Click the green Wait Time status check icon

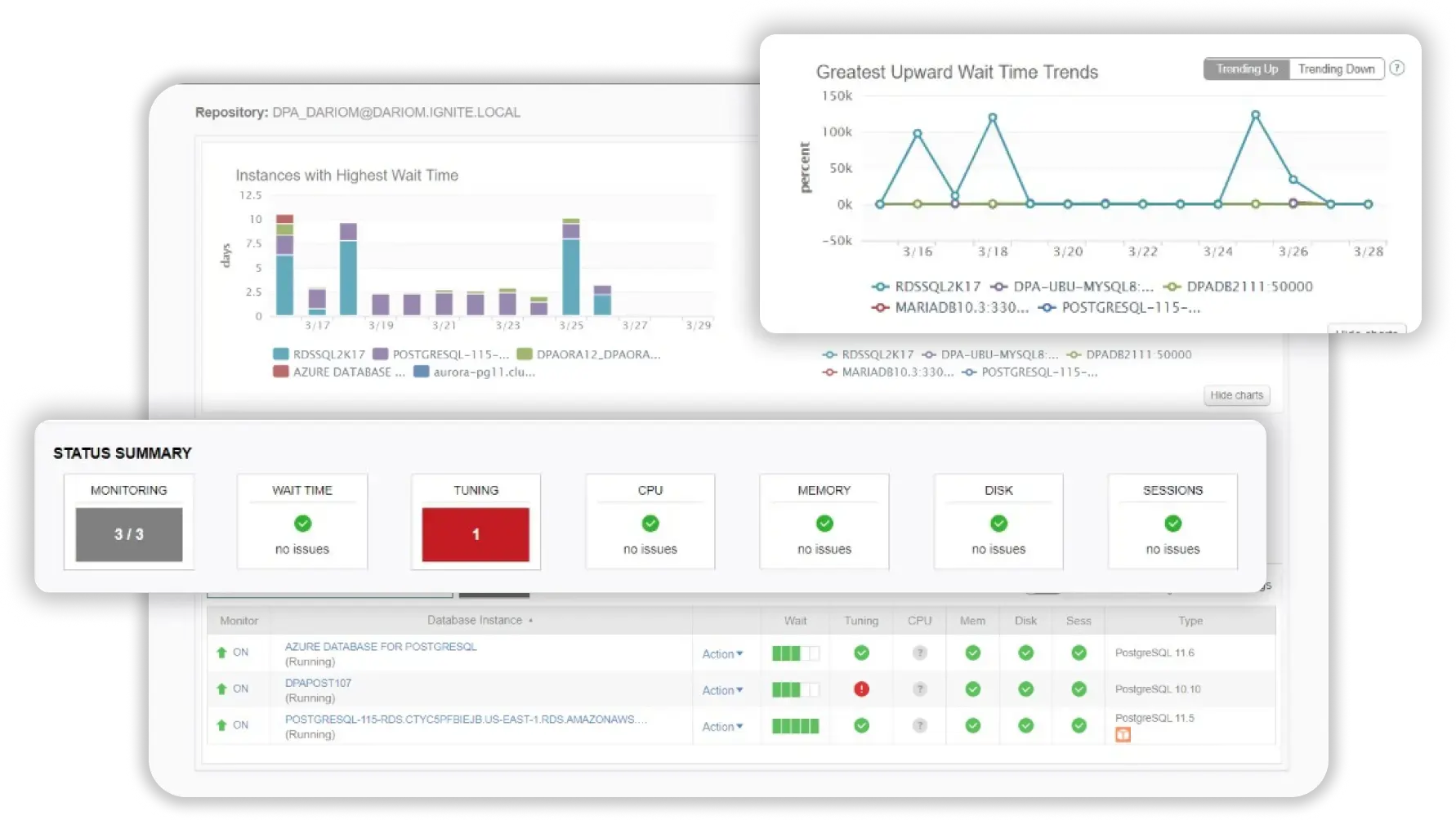[301, 523]
